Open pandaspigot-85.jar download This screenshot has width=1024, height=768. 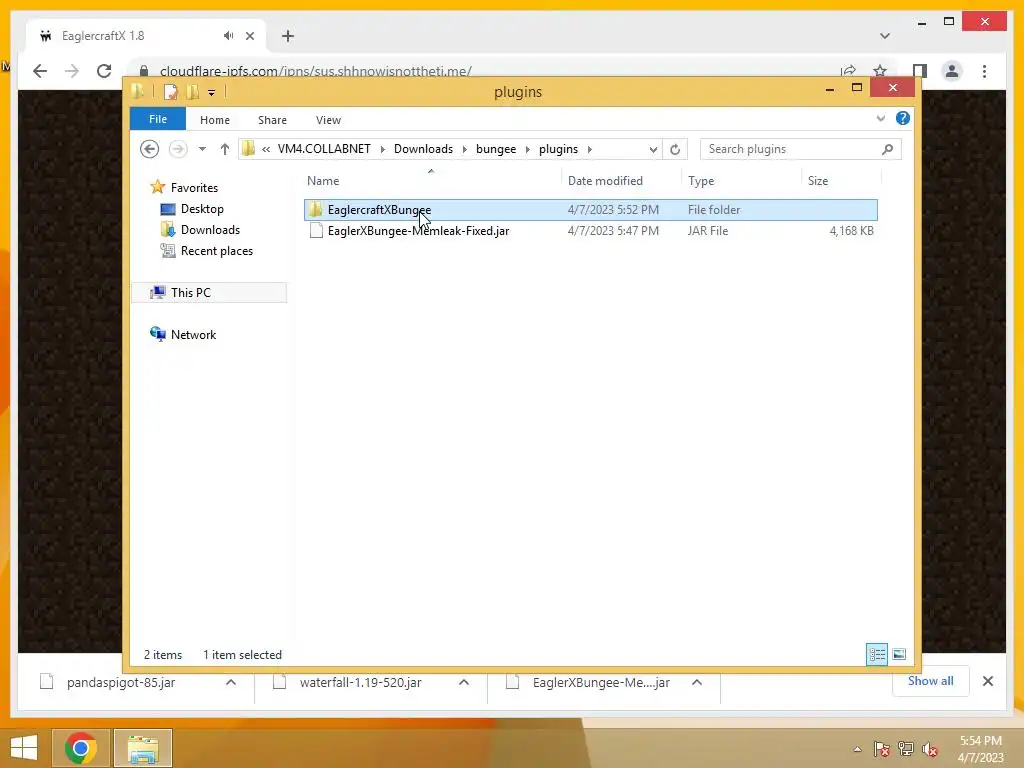121,682
